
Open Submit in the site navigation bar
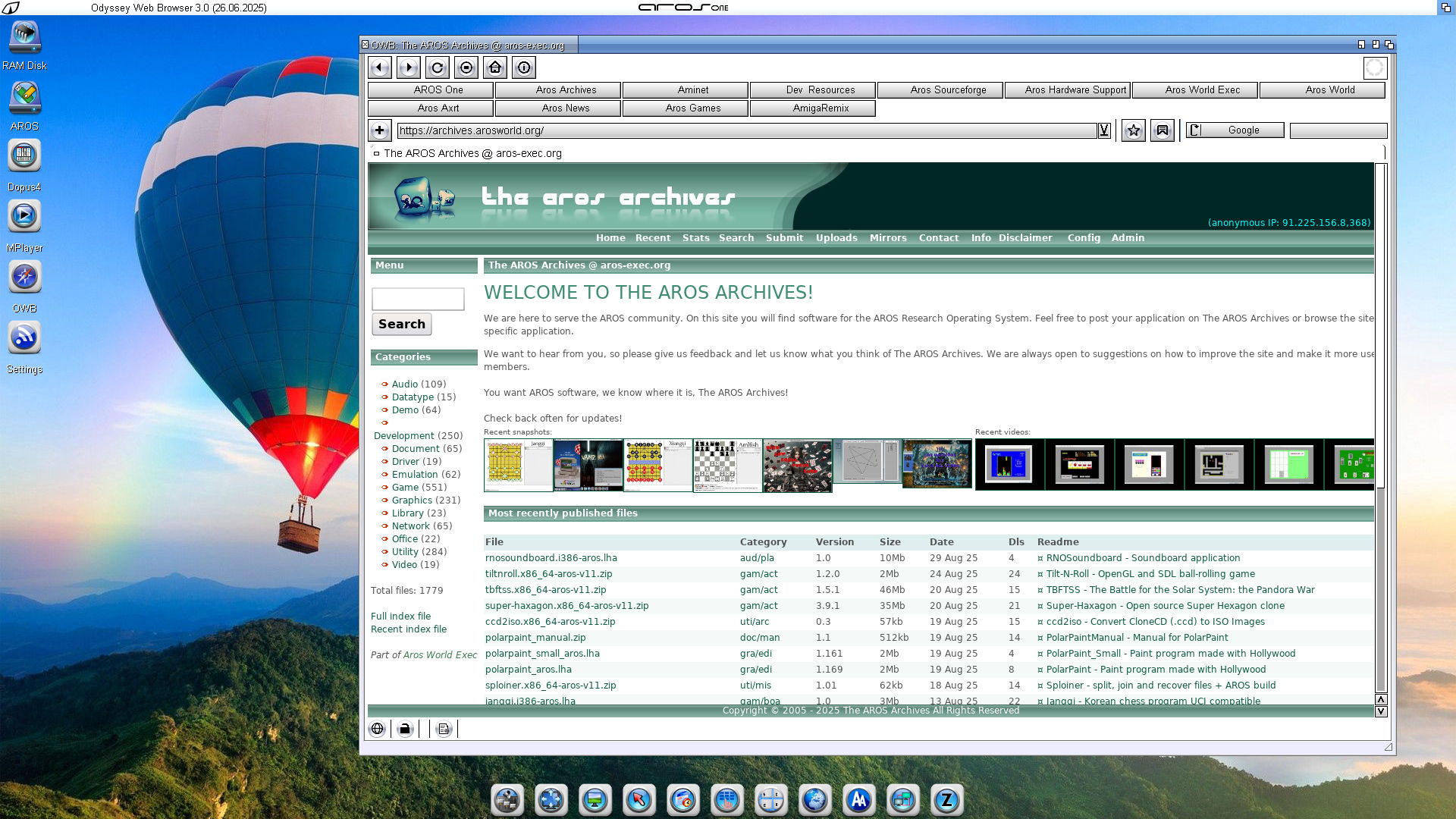pyautogui.click(x=785, y=238)
